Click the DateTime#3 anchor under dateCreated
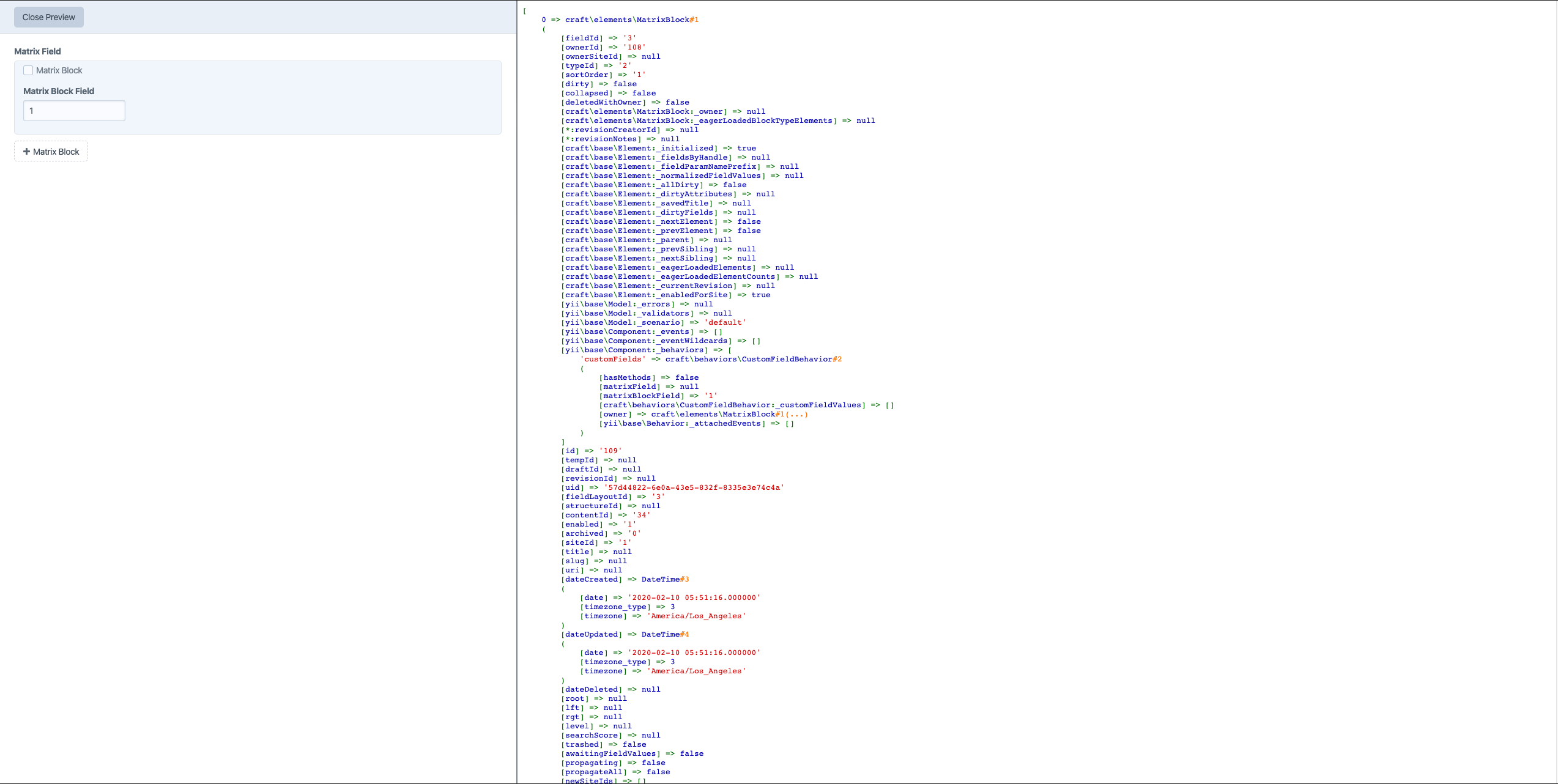Viewport: 1558px width, 784px height. click(666, 579)
